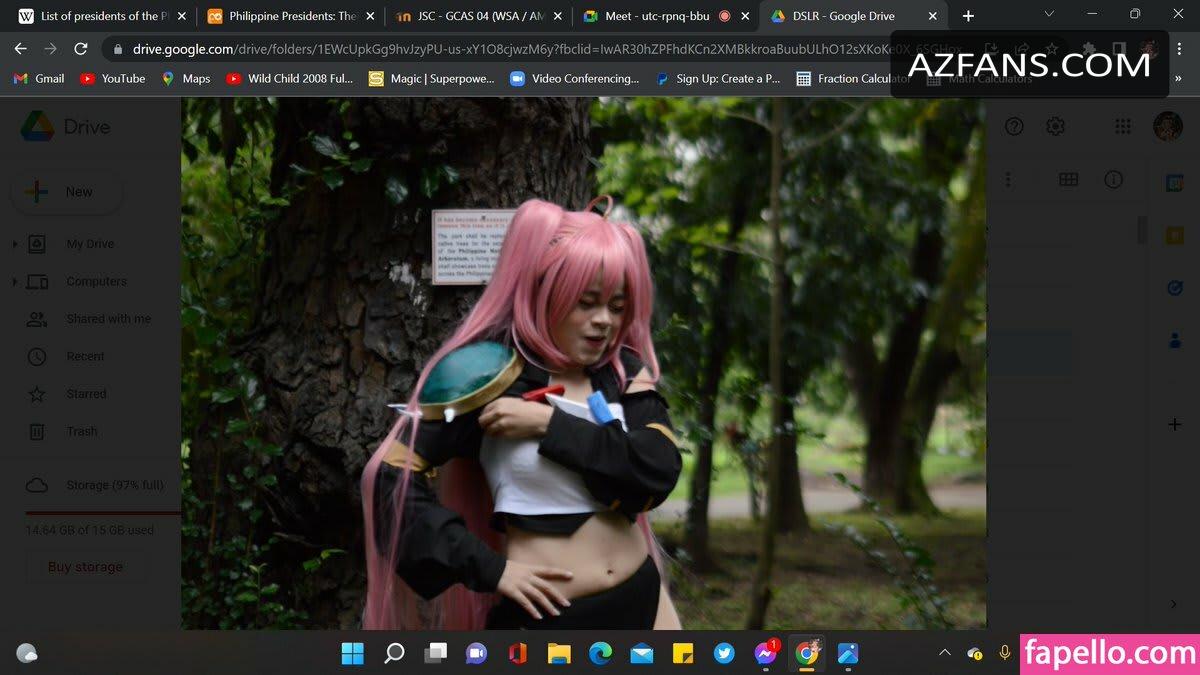Show hidden system tray icons
1200x675 pixels.
click(944, 653)
